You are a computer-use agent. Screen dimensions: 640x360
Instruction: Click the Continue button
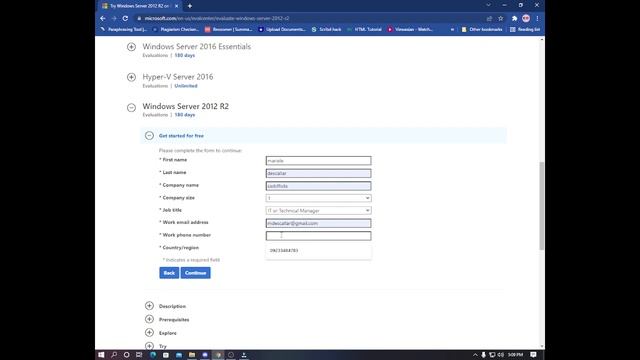tap(196, 273)
